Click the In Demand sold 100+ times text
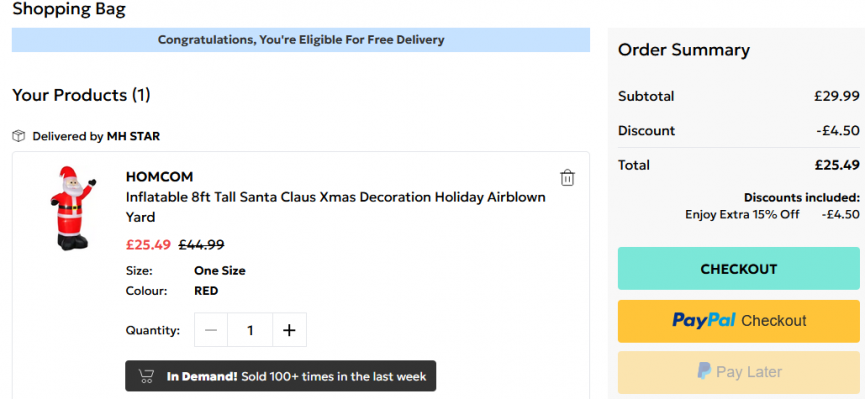 (296, 376)
